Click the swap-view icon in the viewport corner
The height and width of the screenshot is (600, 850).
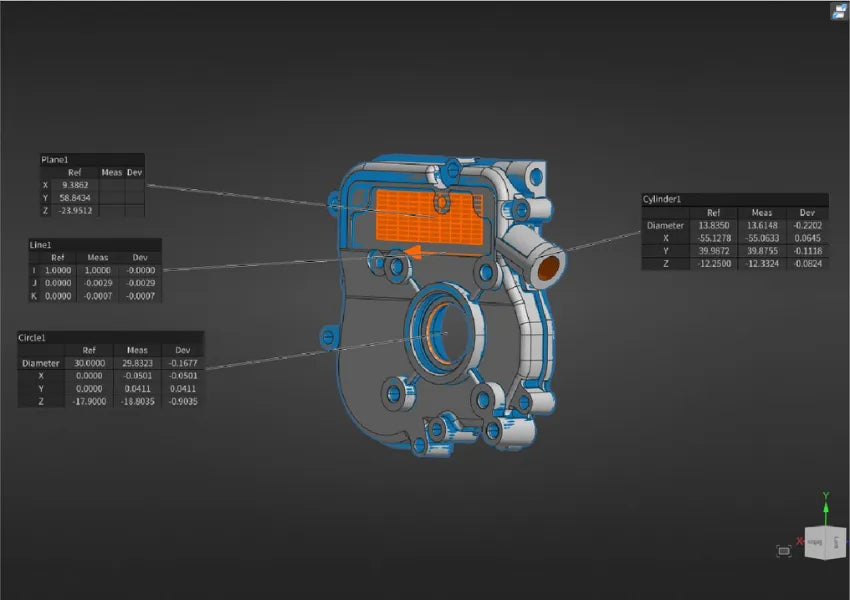tap(839, 11)
